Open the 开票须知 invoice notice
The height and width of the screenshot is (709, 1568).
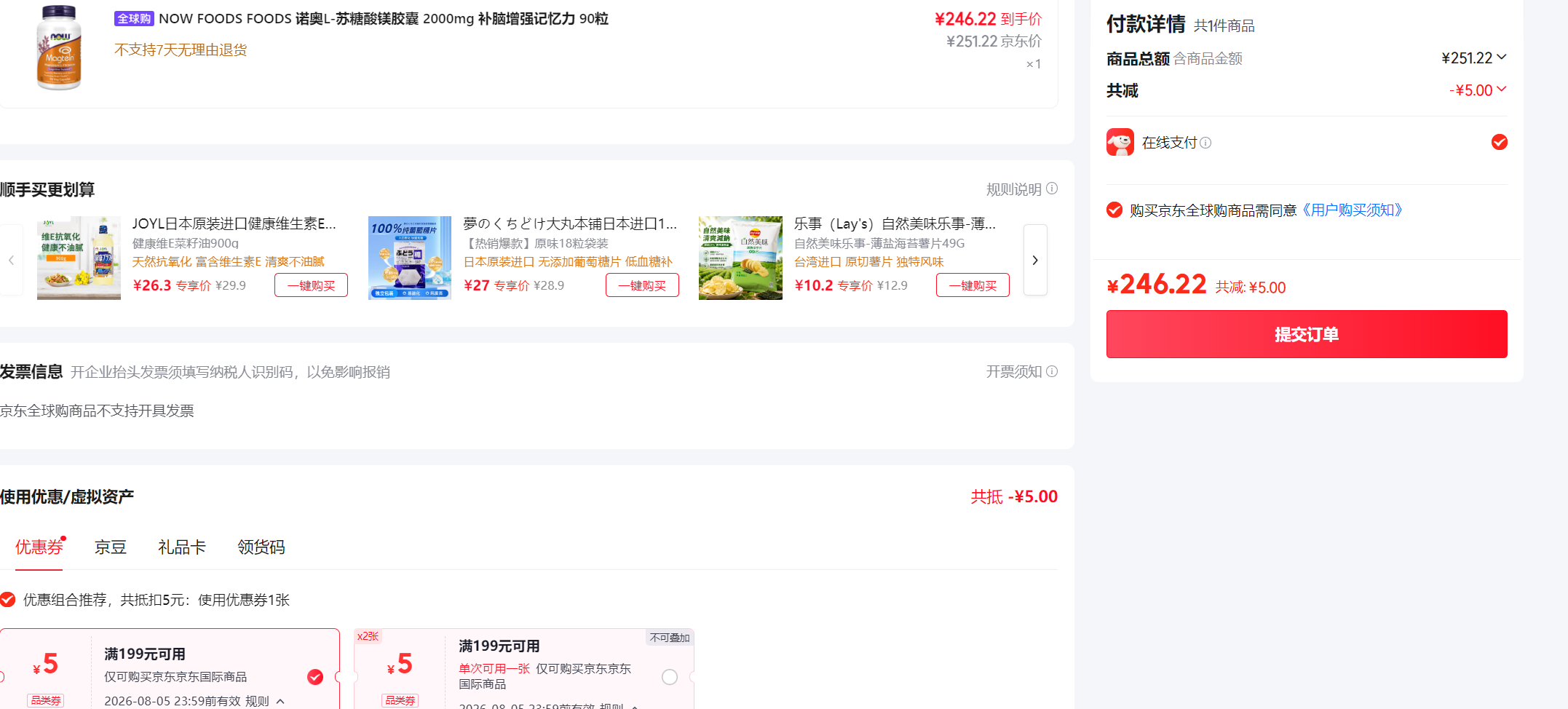1013,372
